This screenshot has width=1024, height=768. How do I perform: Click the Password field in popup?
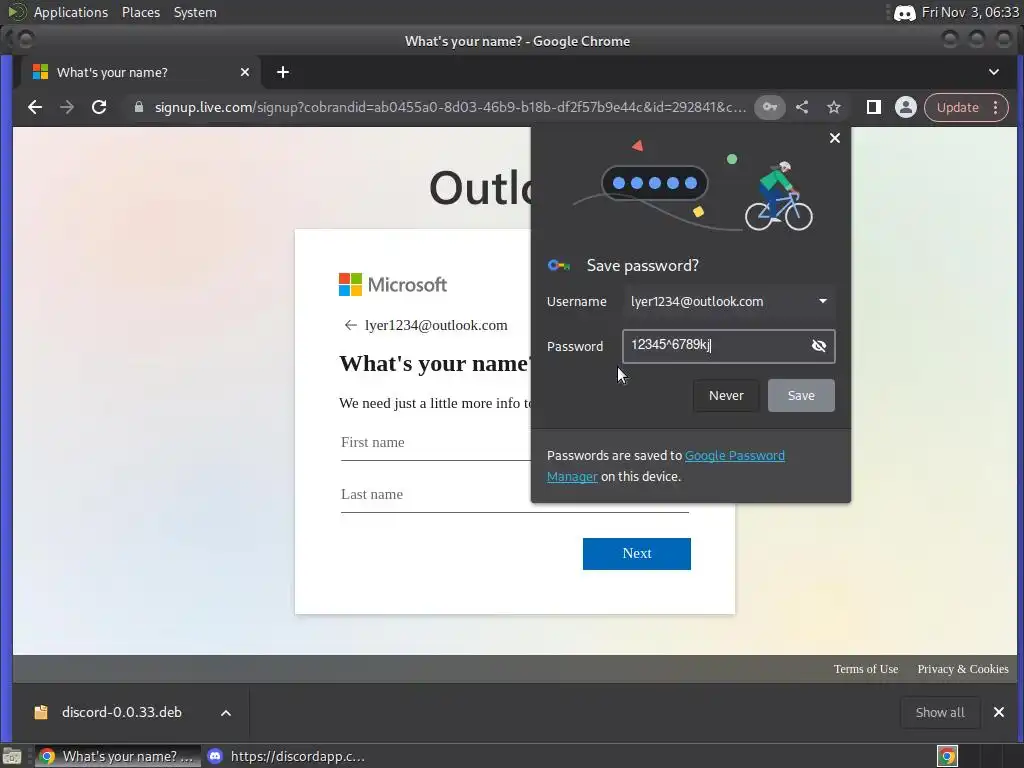[729, 346]
